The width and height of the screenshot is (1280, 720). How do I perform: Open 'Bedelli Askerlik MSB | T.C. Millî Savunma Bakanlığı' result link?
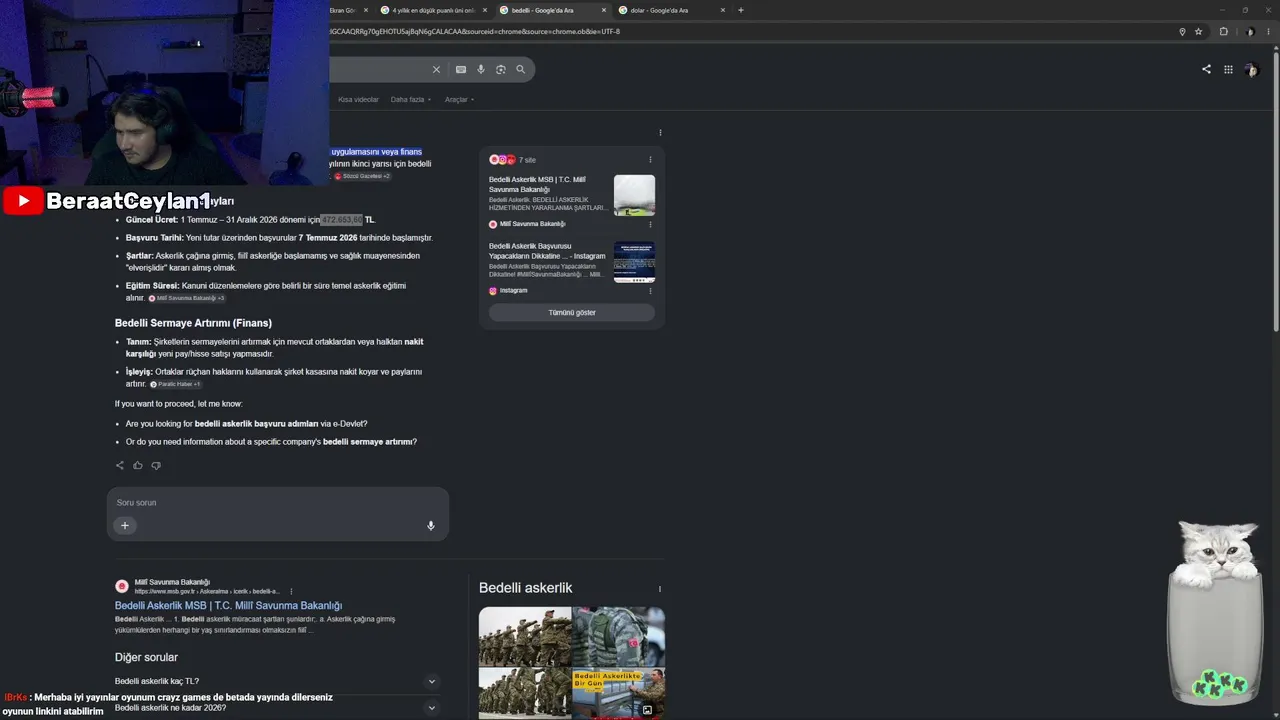(x=228, y=606)
